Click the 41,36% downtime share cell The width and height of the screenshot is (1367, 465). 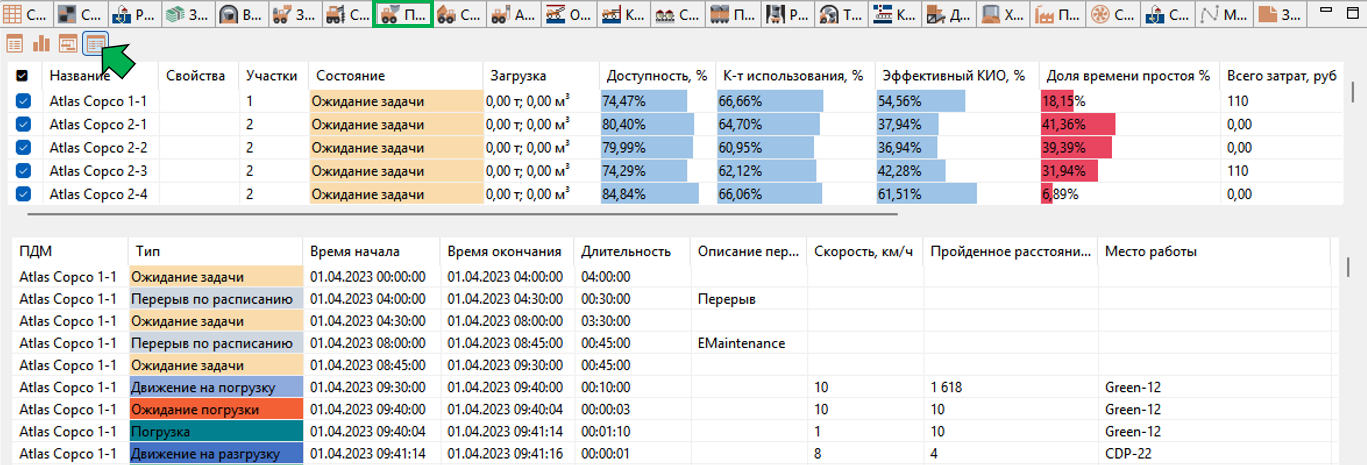(x=1129, y=124)
